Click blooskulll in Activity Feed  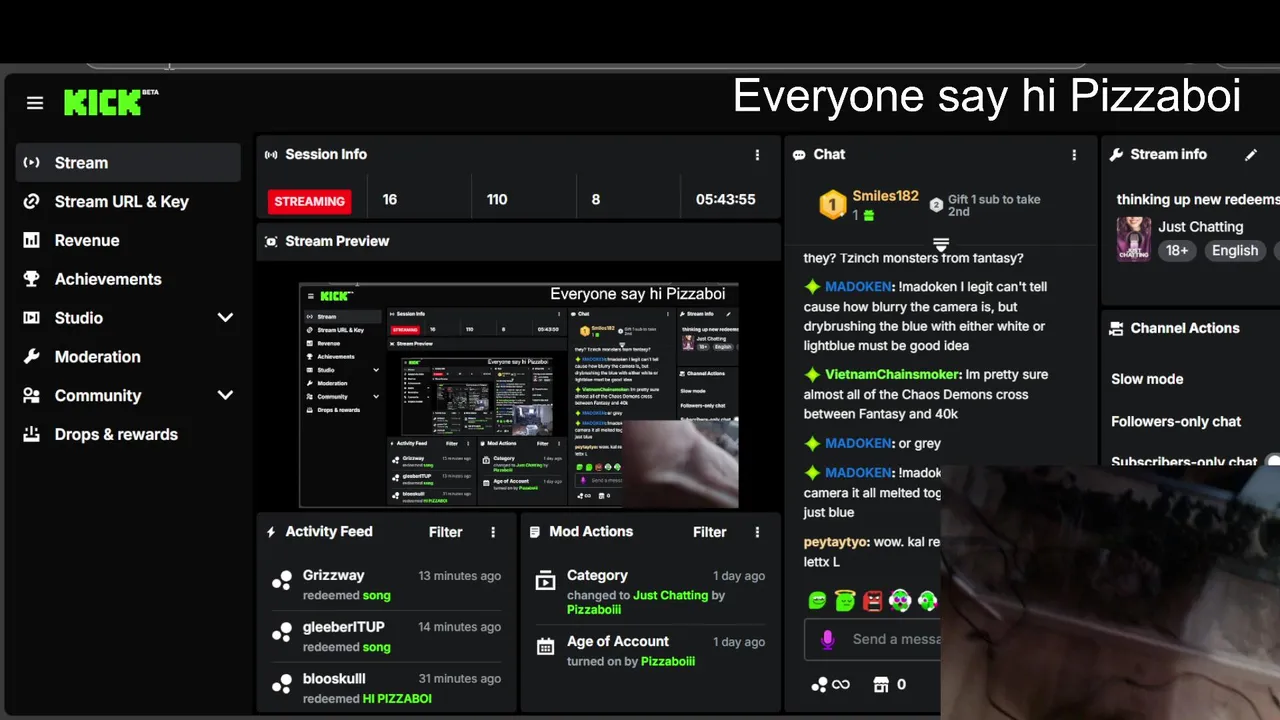pyautogui.click(x=334, y=679)
